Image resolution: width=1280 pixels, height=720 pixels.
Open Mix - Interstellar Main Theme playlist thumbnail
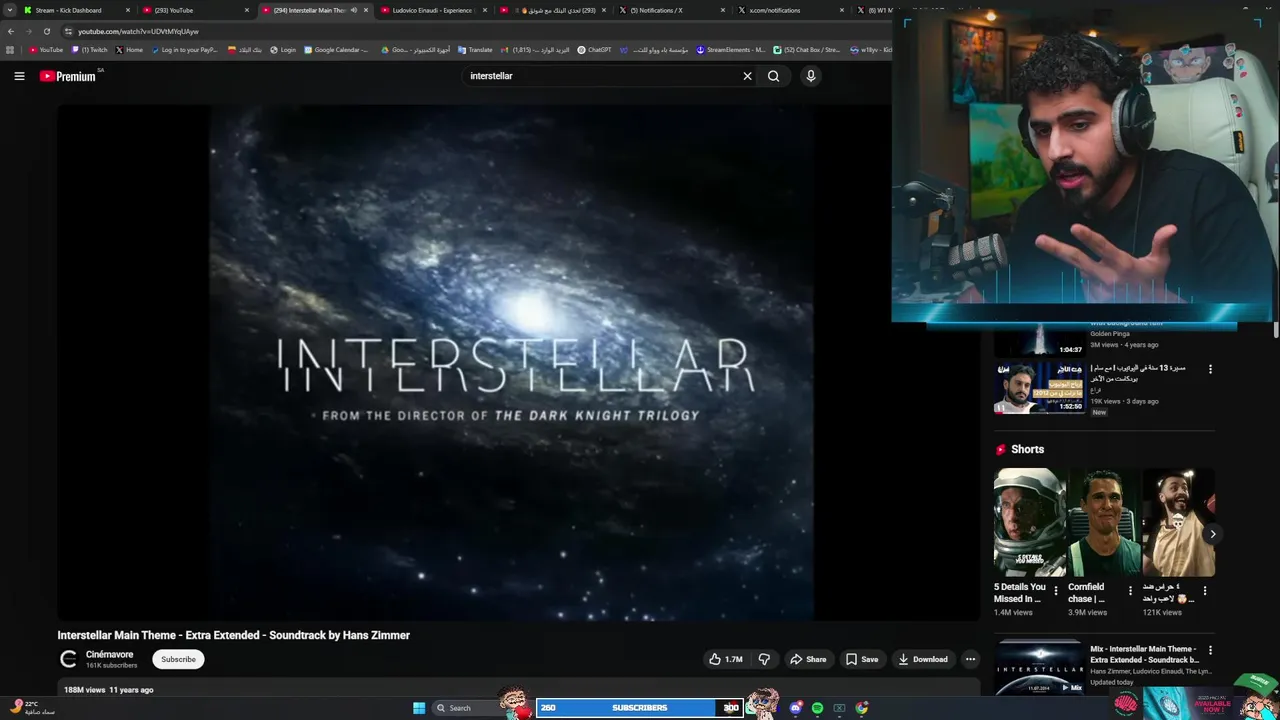pos(1039,667)
